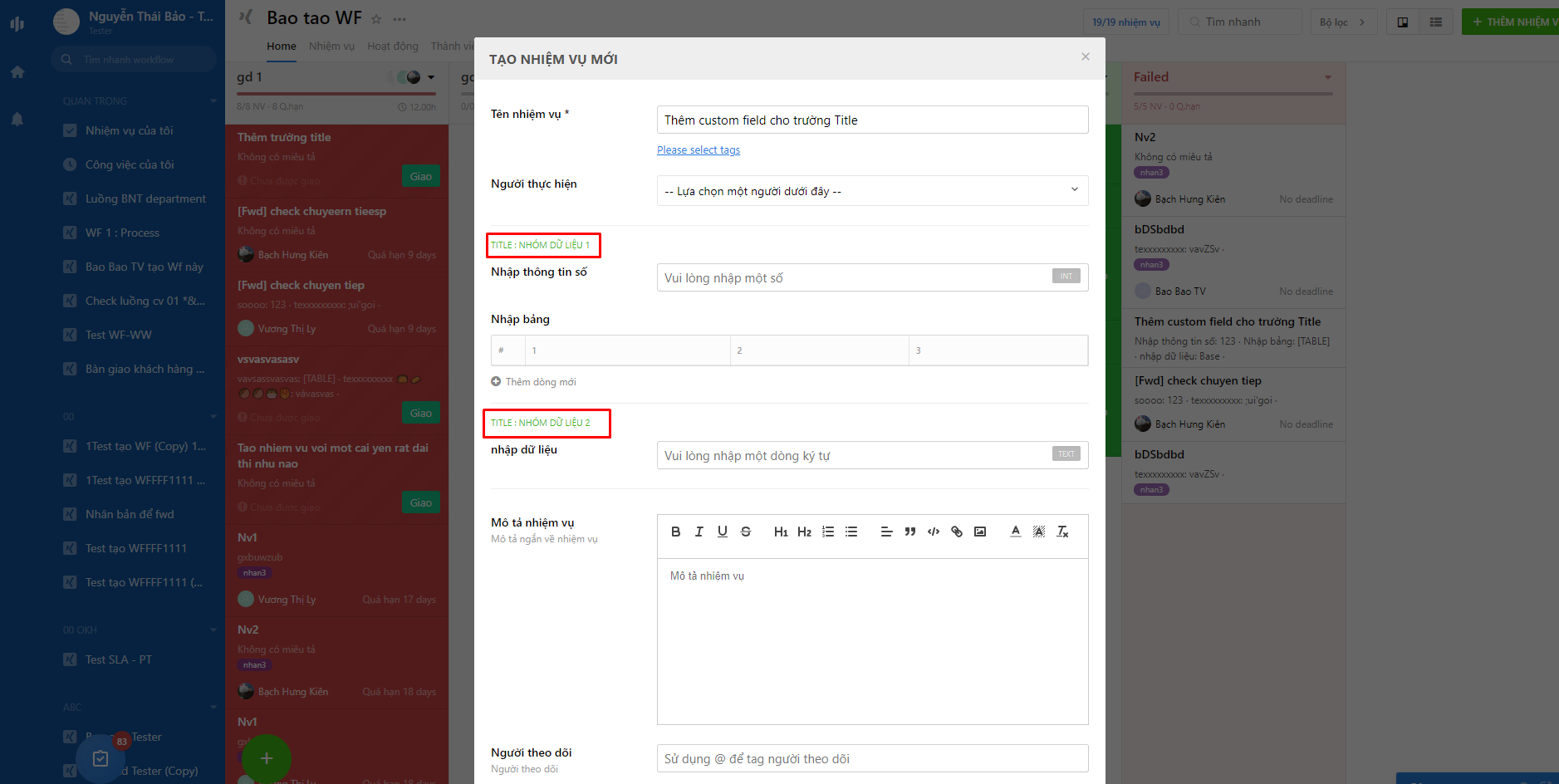Screen dimensions: 1559x784
Task: Click the Please select tags link
Action: pos(699,150)
